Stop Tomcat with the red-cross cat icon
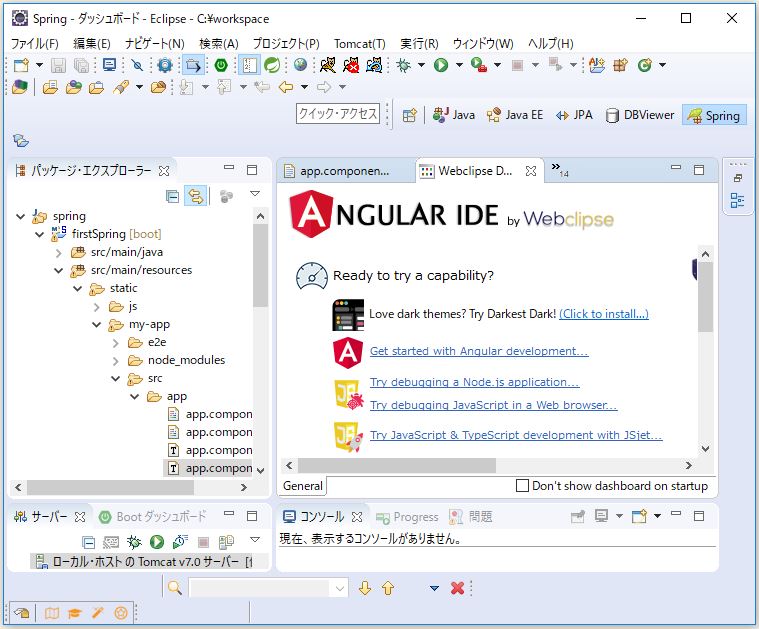Image resolution: width=759 pixels, height=629 pixels. (351, 65)
